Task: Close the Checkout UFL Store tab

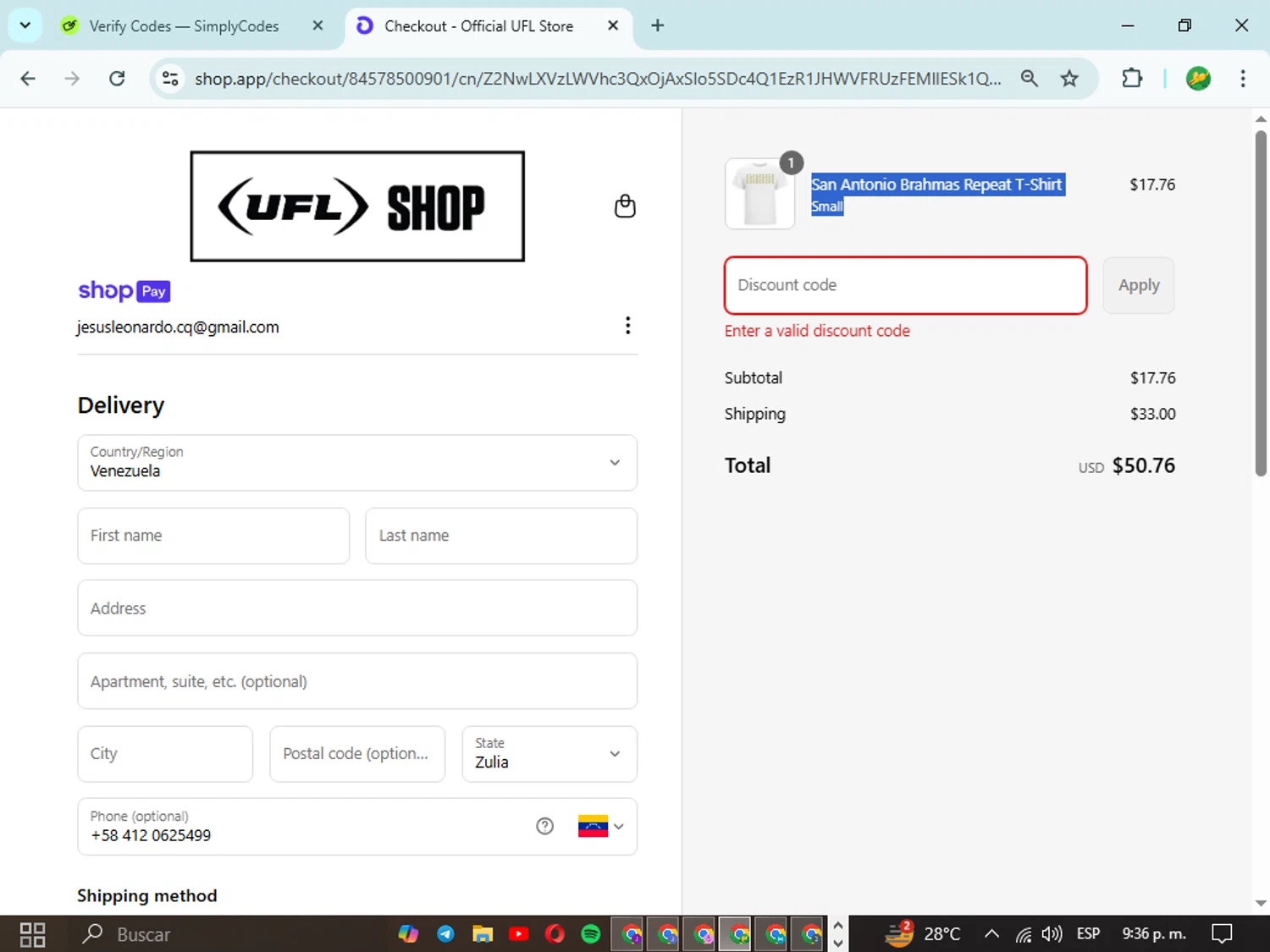Action: click(x=613, y=25)
